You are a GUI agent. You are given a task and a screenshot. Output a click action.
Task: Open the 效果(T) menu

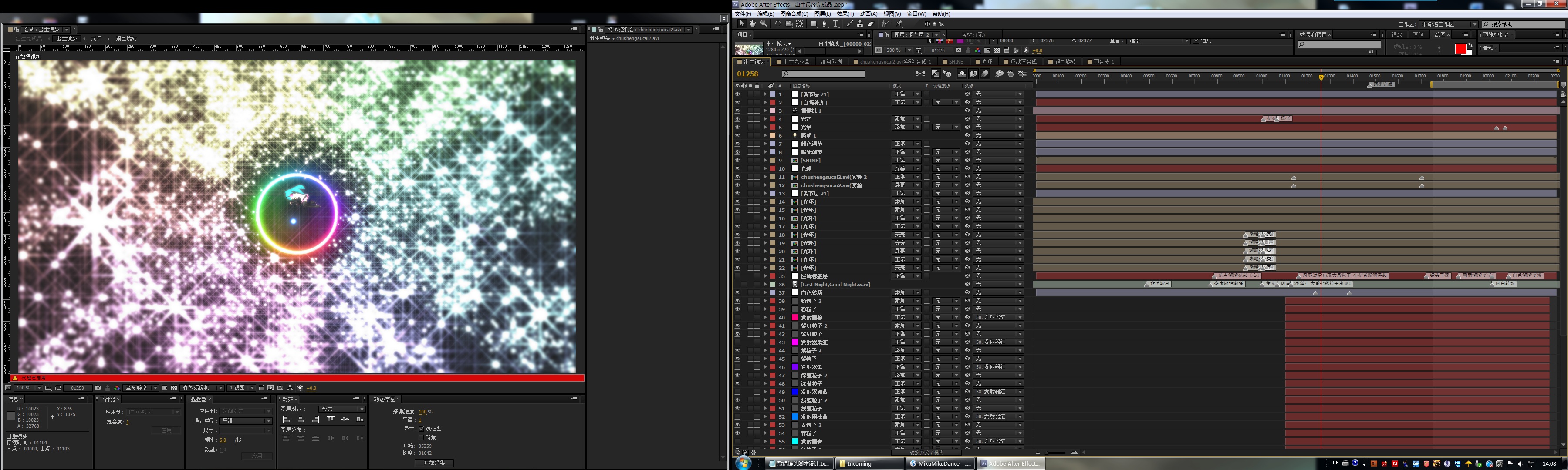(x=845, y=13)
